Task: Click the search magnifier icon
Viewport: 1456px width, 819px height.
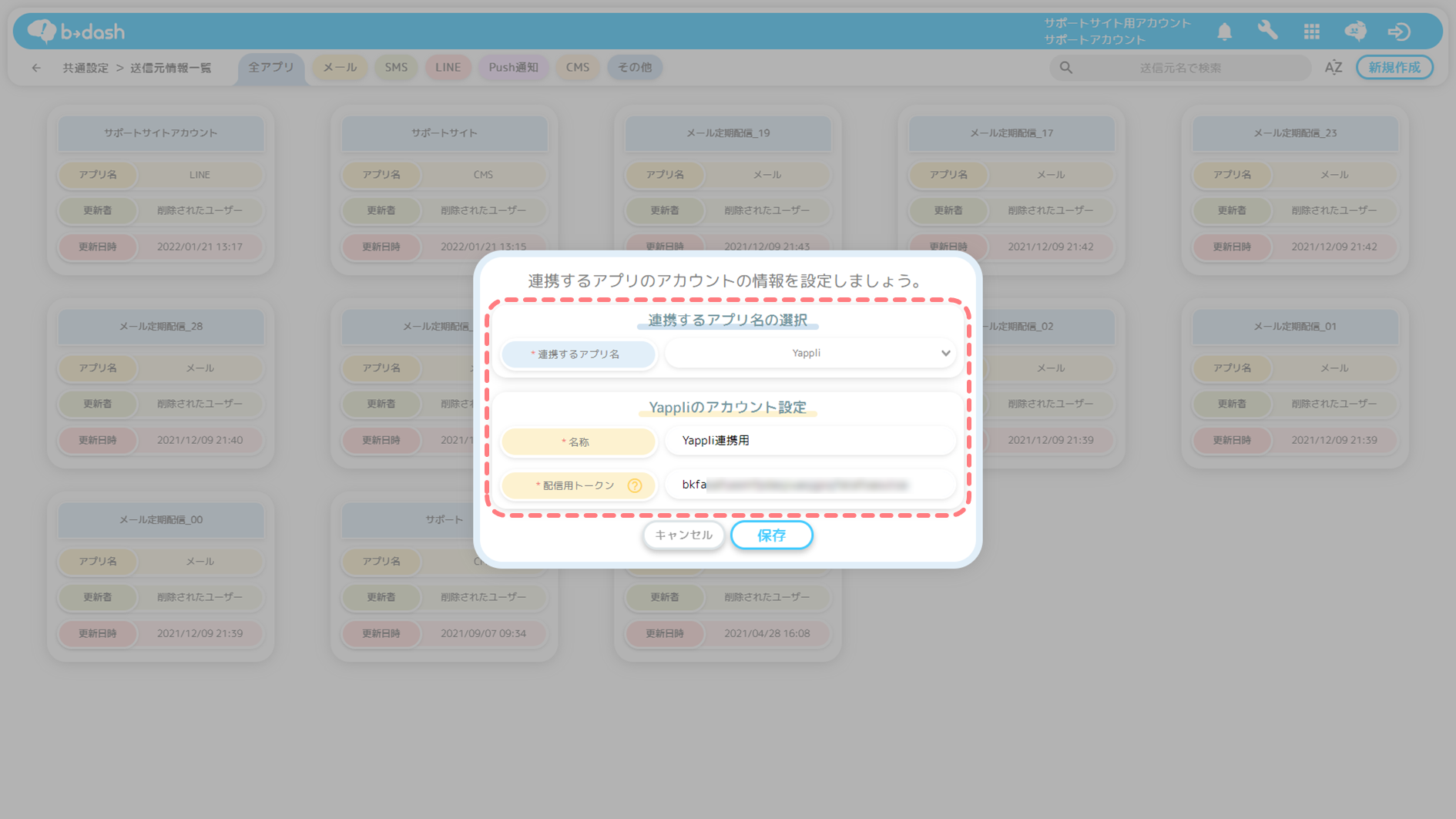Action: (x=1066, y=68)
